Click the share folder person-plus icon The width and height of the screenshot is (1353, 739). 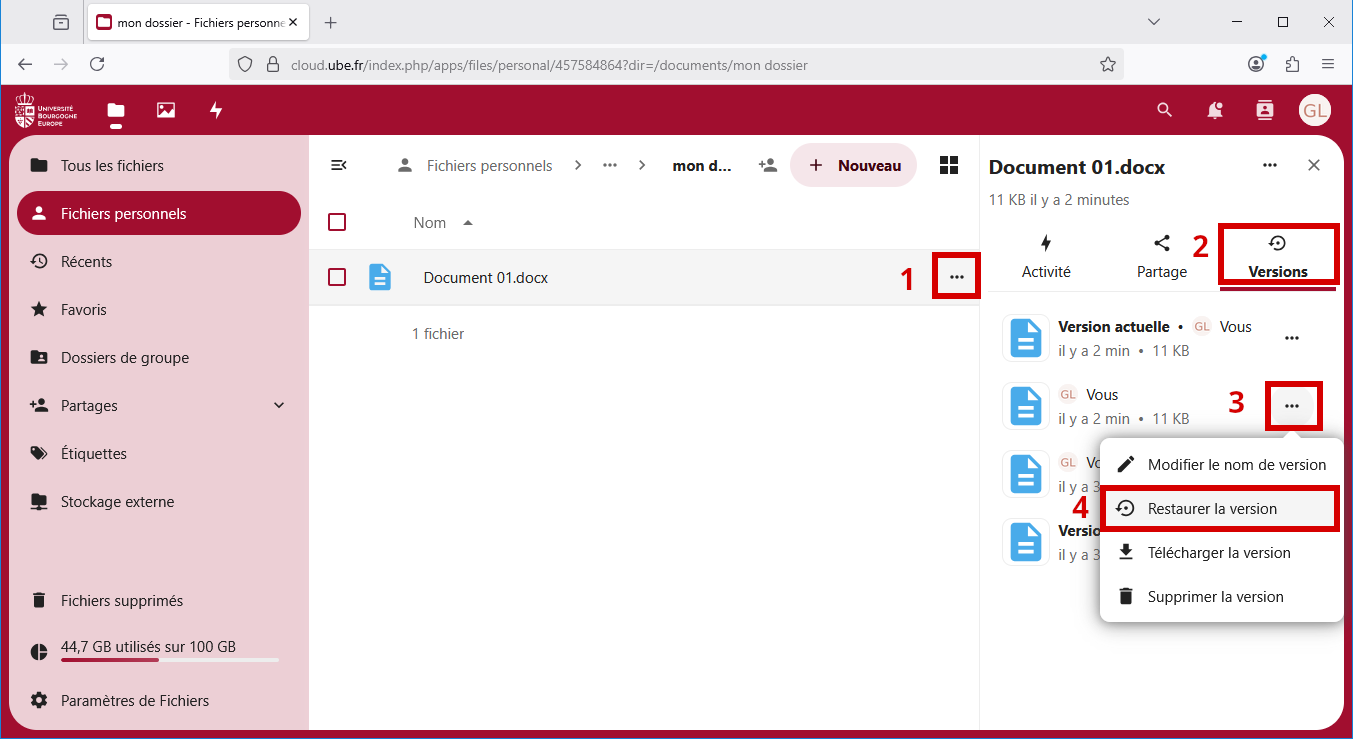[768, 165]
